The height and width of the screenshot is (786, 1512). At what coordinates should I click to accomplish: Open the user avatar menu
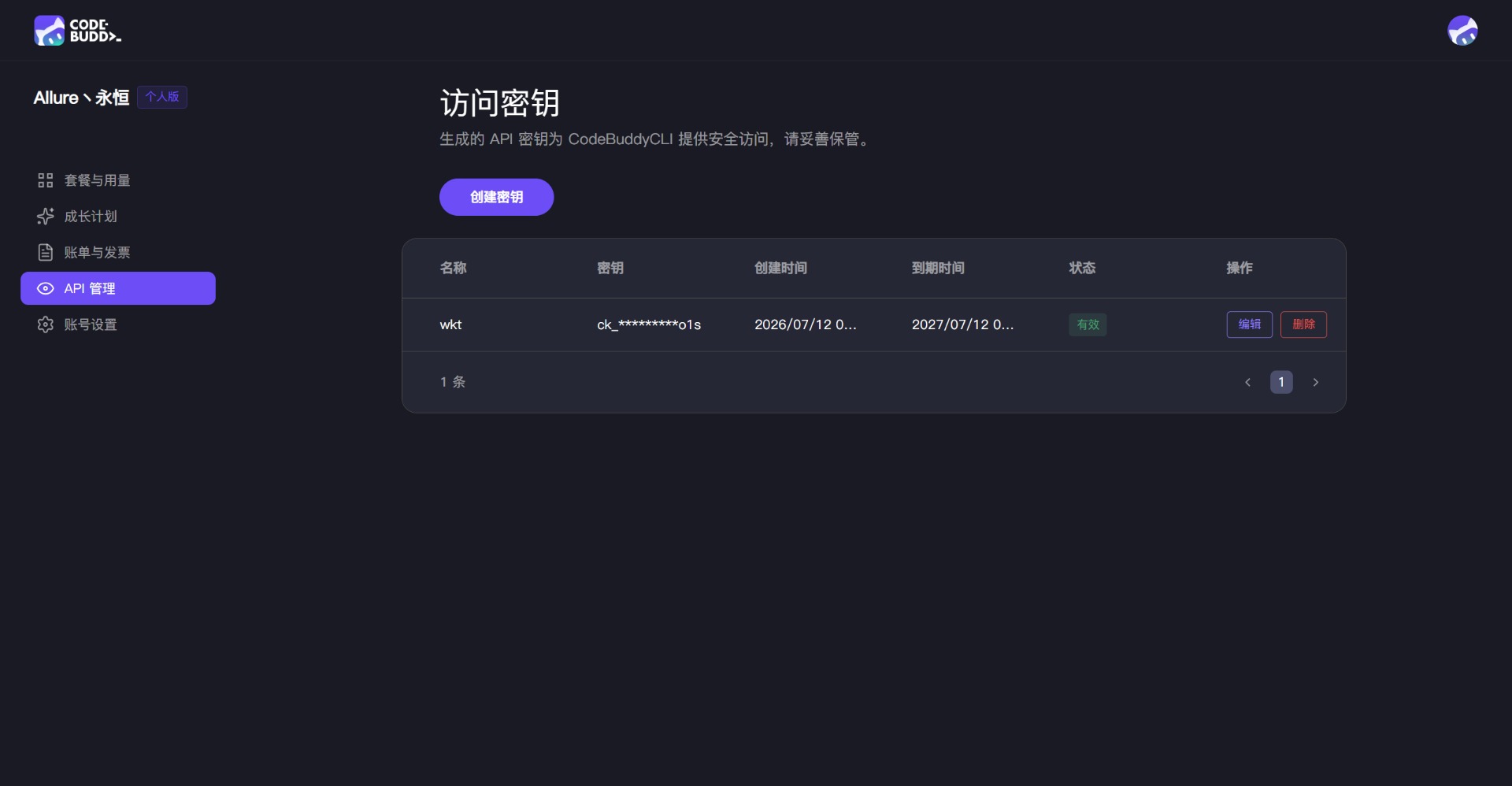click(1462, 31)
